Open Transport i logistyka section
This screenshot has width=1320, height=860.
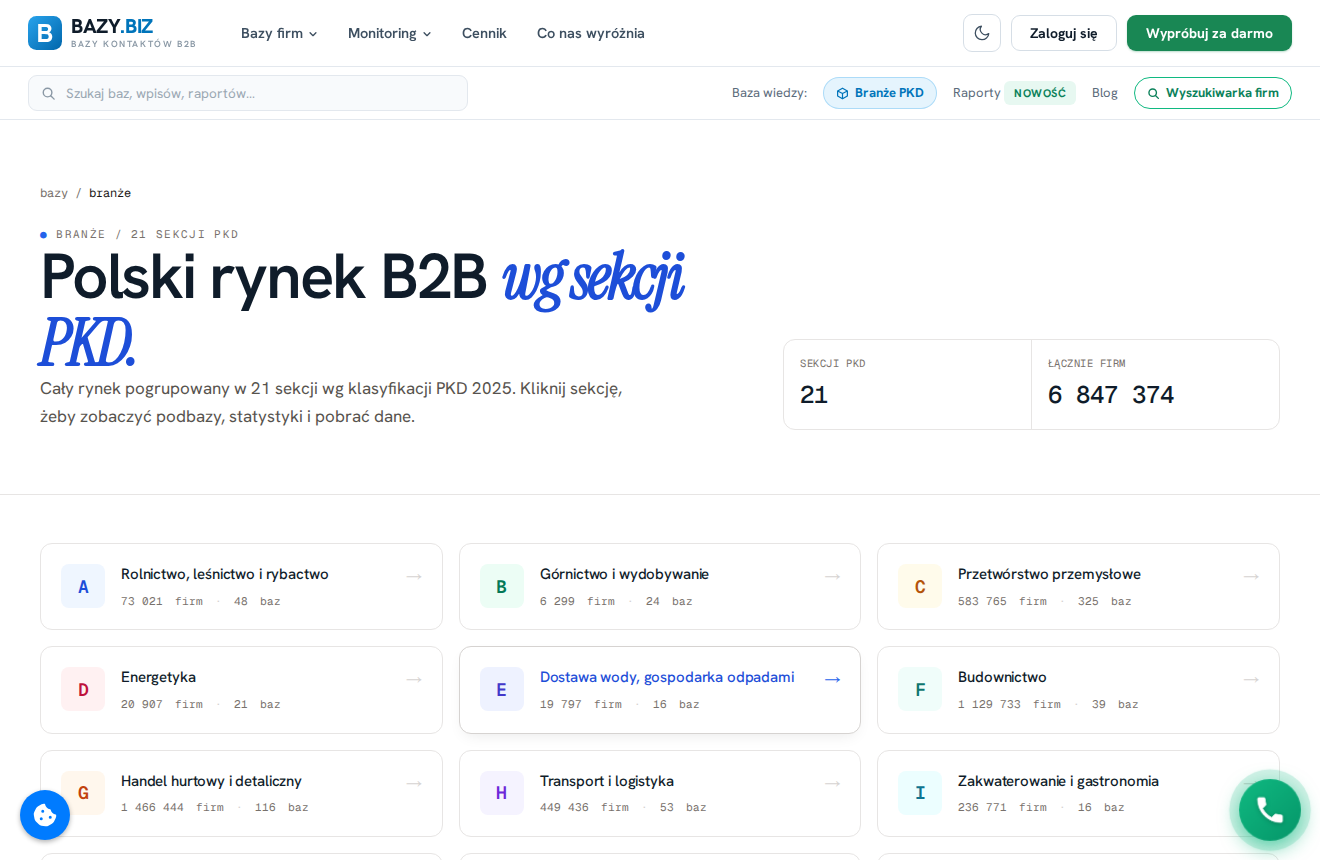[607, 781]
